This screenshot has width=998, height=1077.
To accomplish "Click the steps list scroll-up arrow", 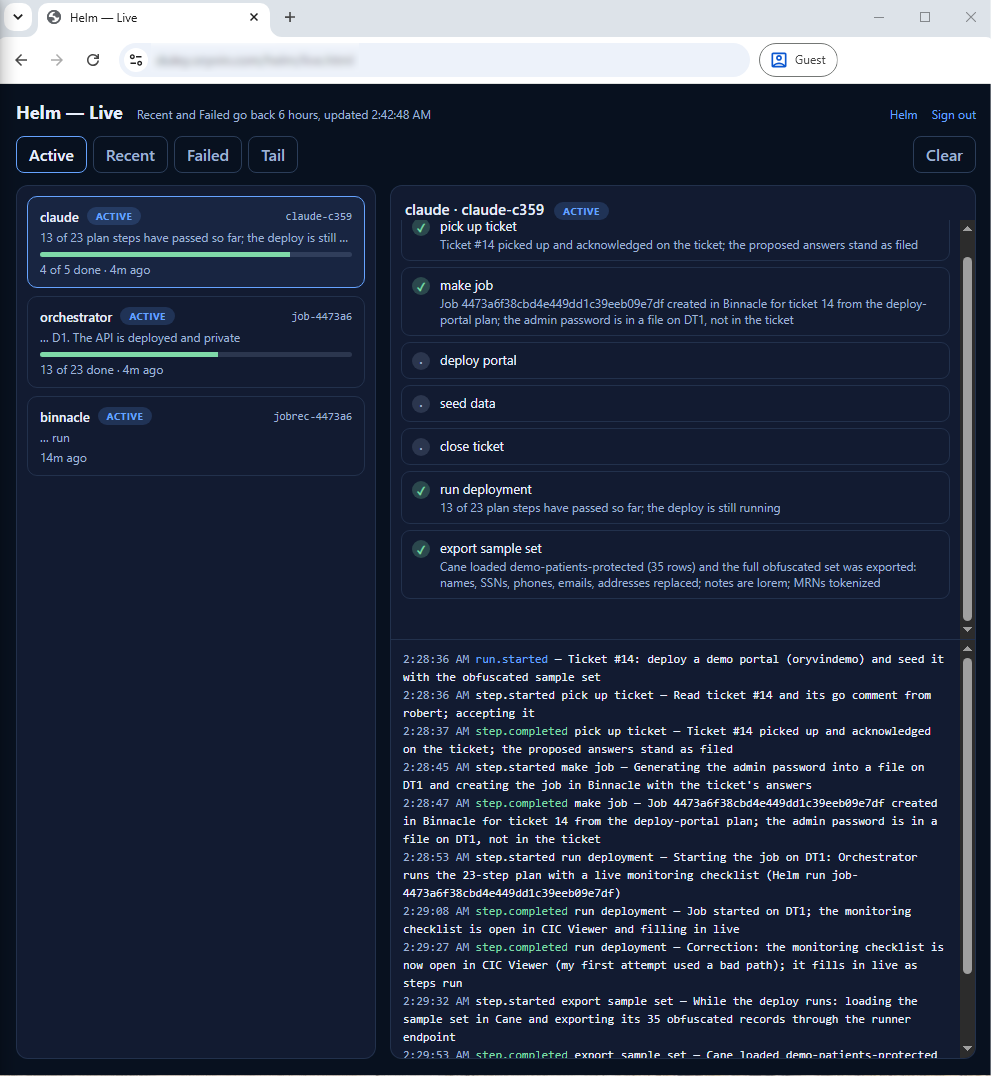I will 967,229.
